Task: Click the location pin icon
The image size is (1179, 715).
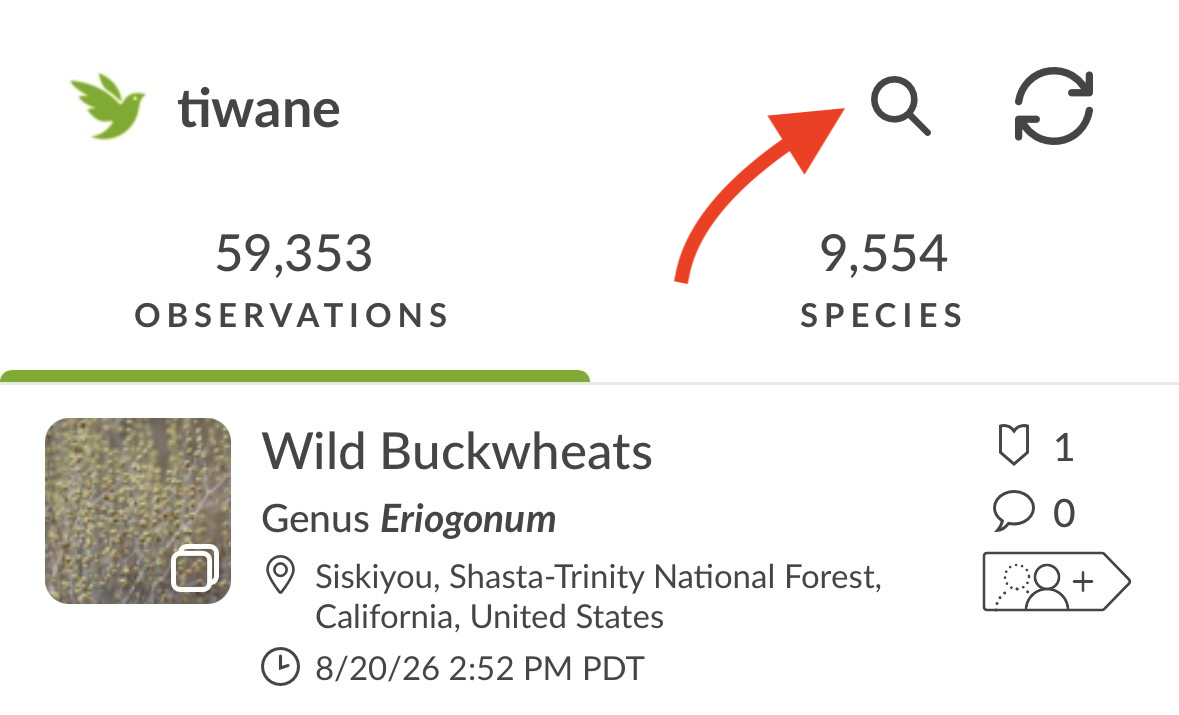Action: click(x=280, y=576)
